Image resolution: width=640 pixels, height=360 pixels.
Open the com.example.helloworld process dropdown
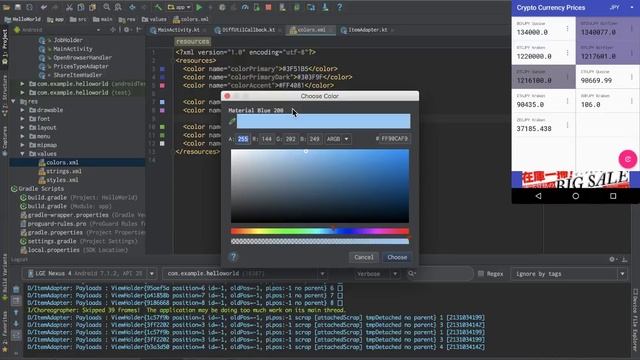245,273
